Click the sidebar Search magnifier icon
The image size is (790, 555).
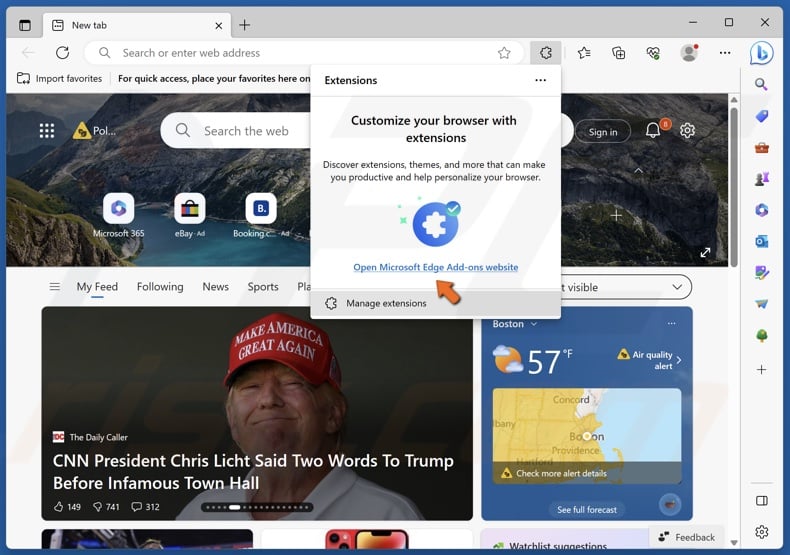[x=761, y=85]
